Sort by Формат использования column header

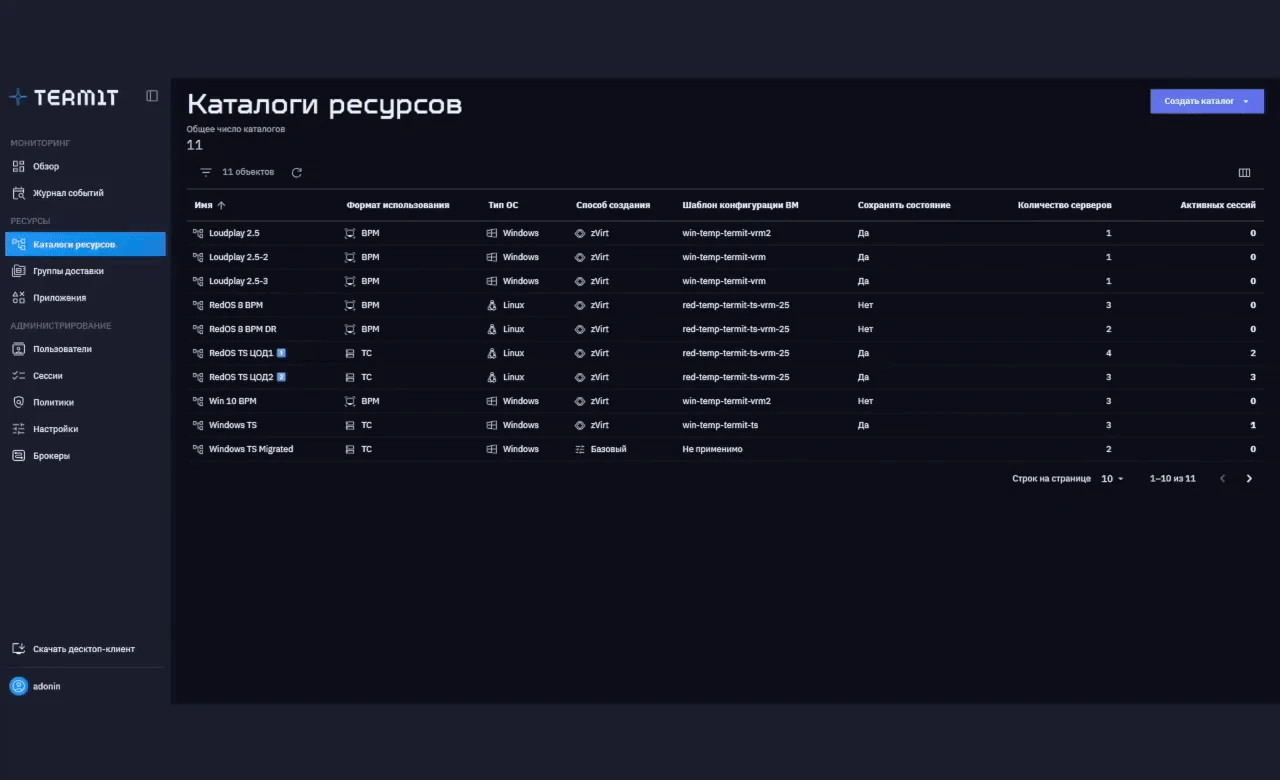pyautogui.click(x=398, y=205)
